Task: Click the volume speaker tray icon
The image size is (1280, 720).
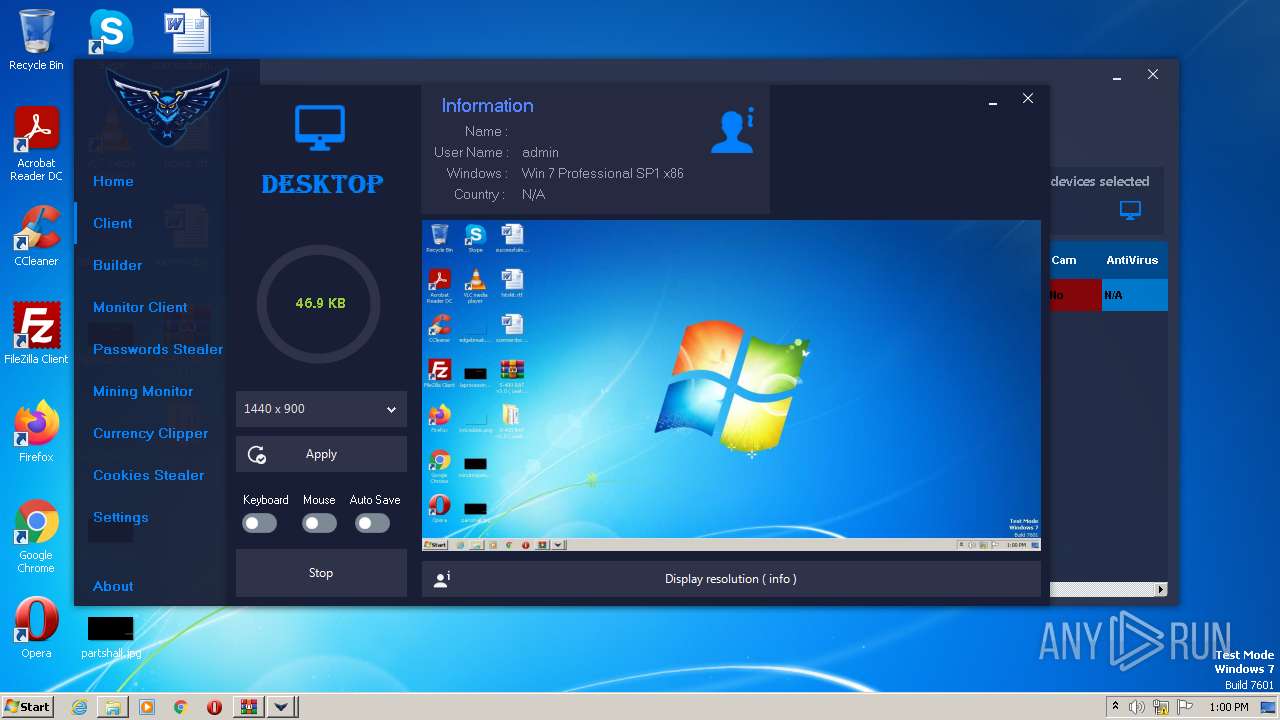Action: click(x=1137, y=707)
